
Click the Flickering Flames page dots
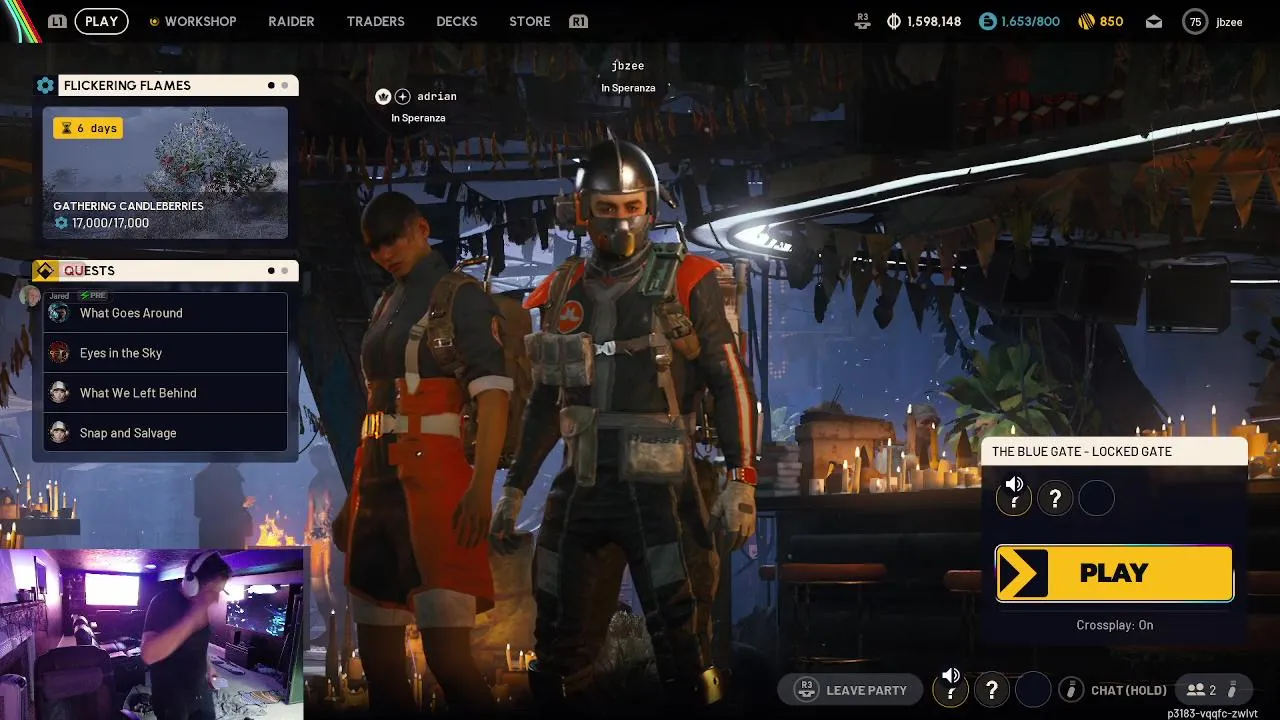[277, 86]
